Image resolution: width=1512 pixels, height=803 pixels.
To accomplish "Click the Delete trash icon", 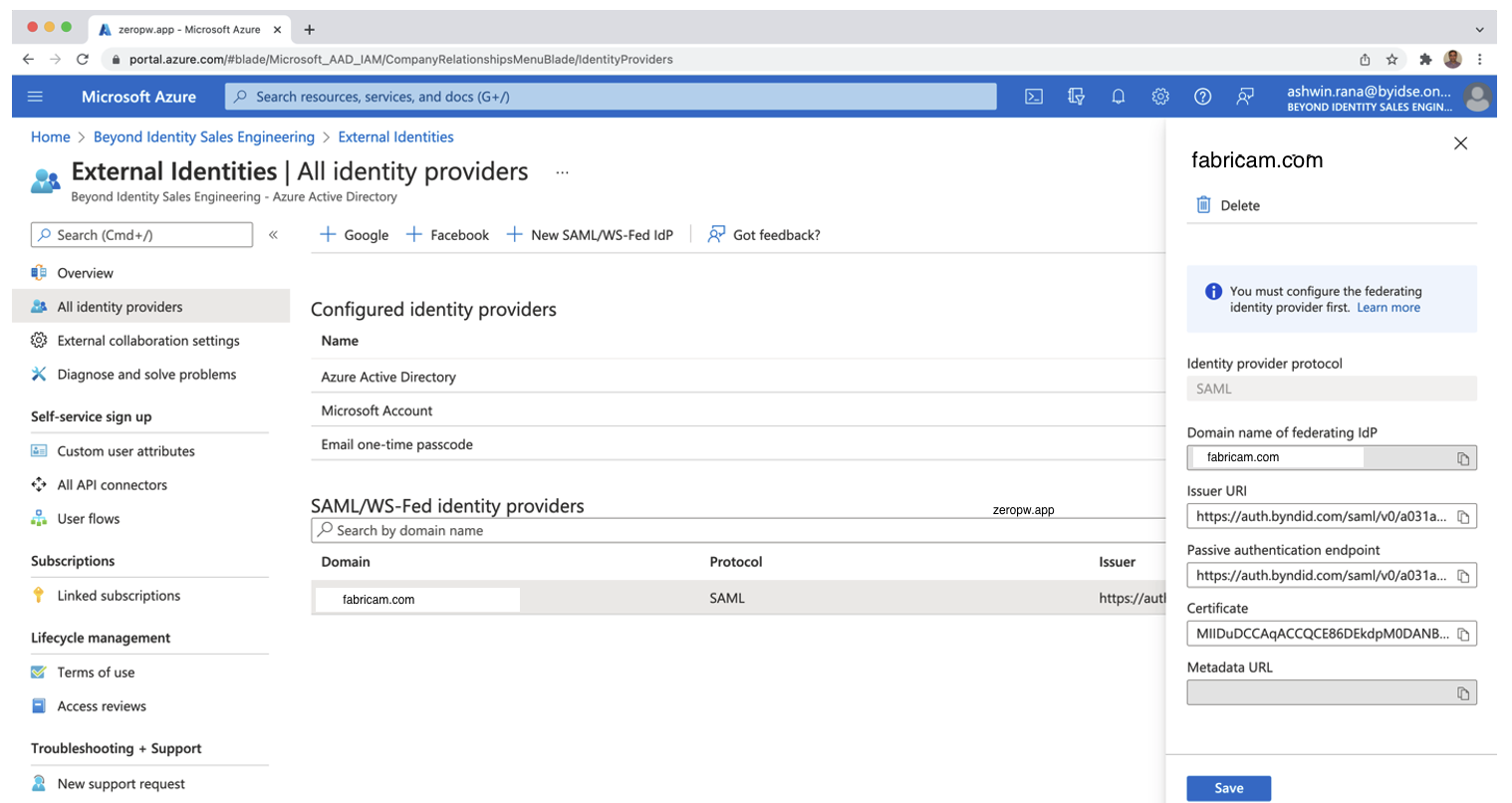I will 1203,205.
